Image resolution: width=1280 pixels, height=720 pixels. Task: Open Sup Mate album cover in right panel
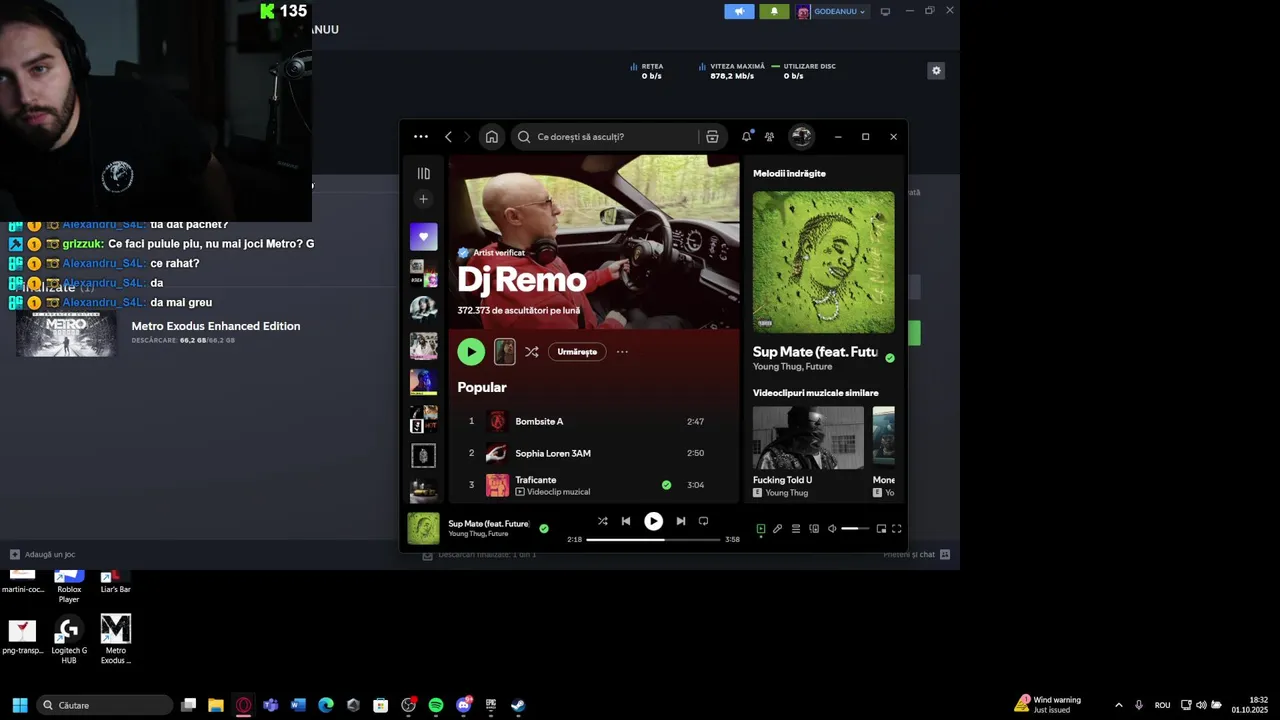pos(824,262)
